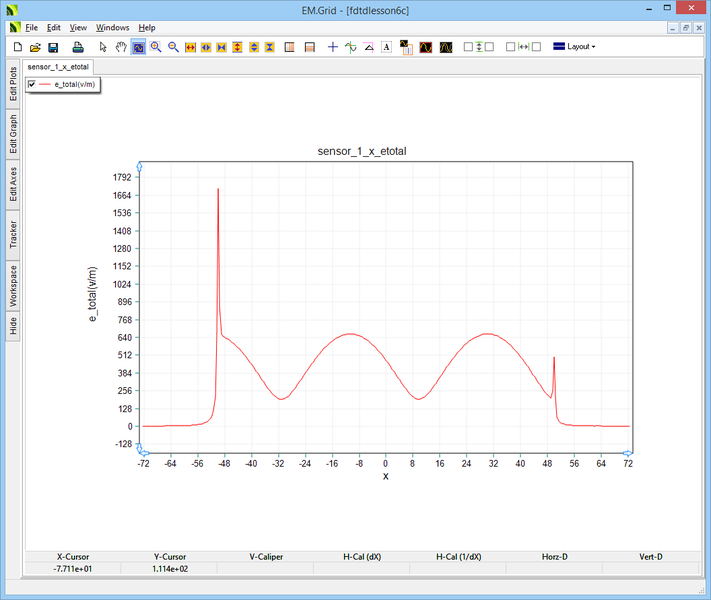
Task: Click the New document icon
Action: coord(17,47)
